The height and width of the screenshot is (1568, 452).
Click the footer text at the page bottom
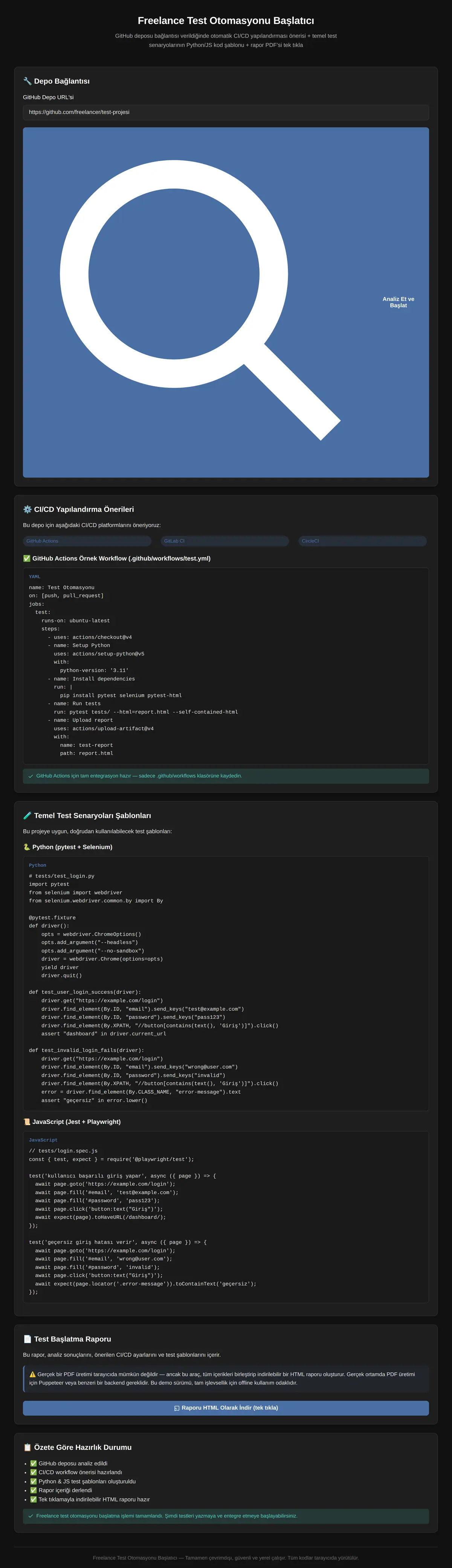[x=226, y=1558]
